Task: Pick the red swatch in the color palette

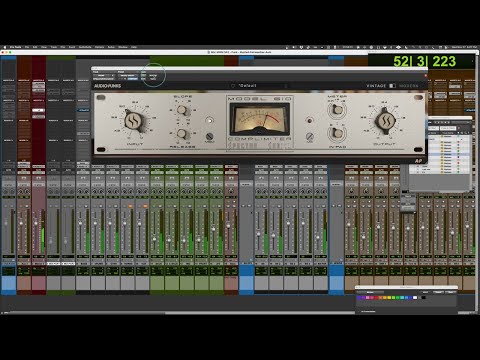Action: click(x=376, y=297)
